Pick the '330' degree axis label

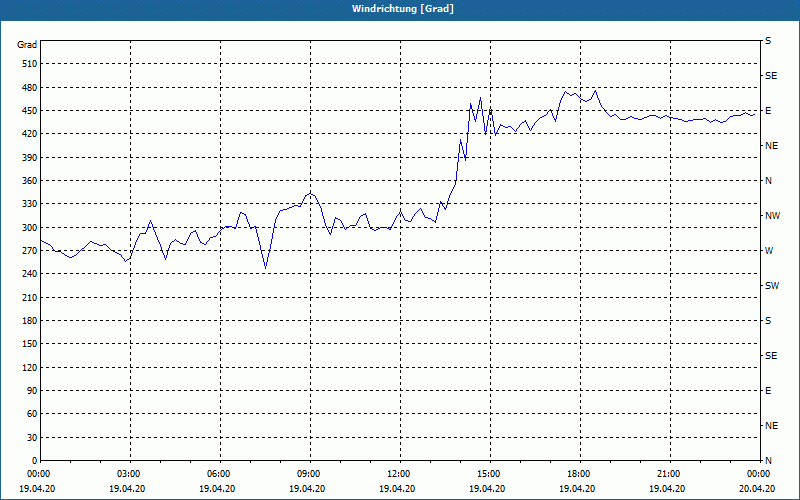point(30,204)
